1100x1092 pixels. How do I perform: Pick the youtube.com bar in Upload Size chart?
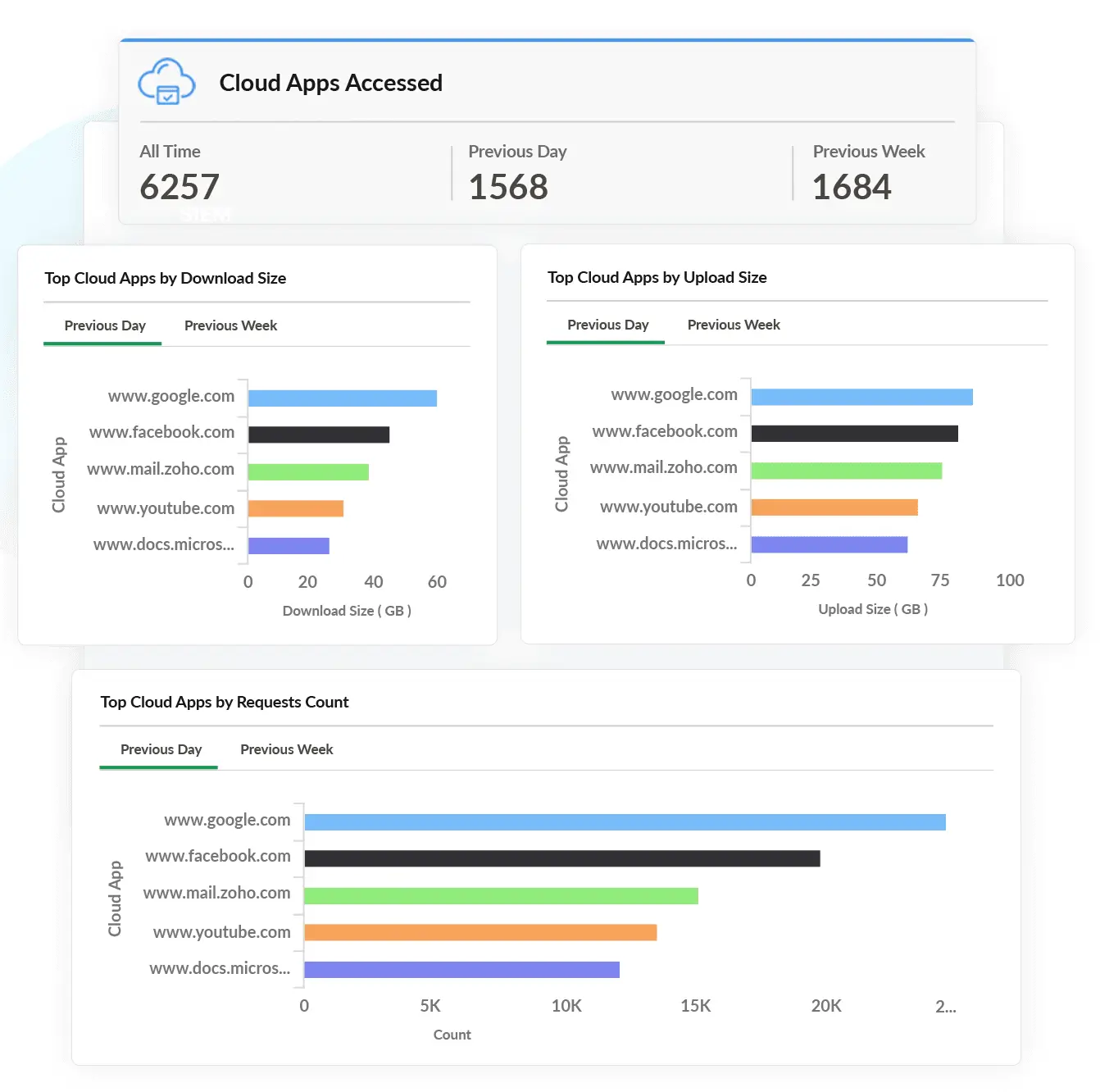(834, 507)
